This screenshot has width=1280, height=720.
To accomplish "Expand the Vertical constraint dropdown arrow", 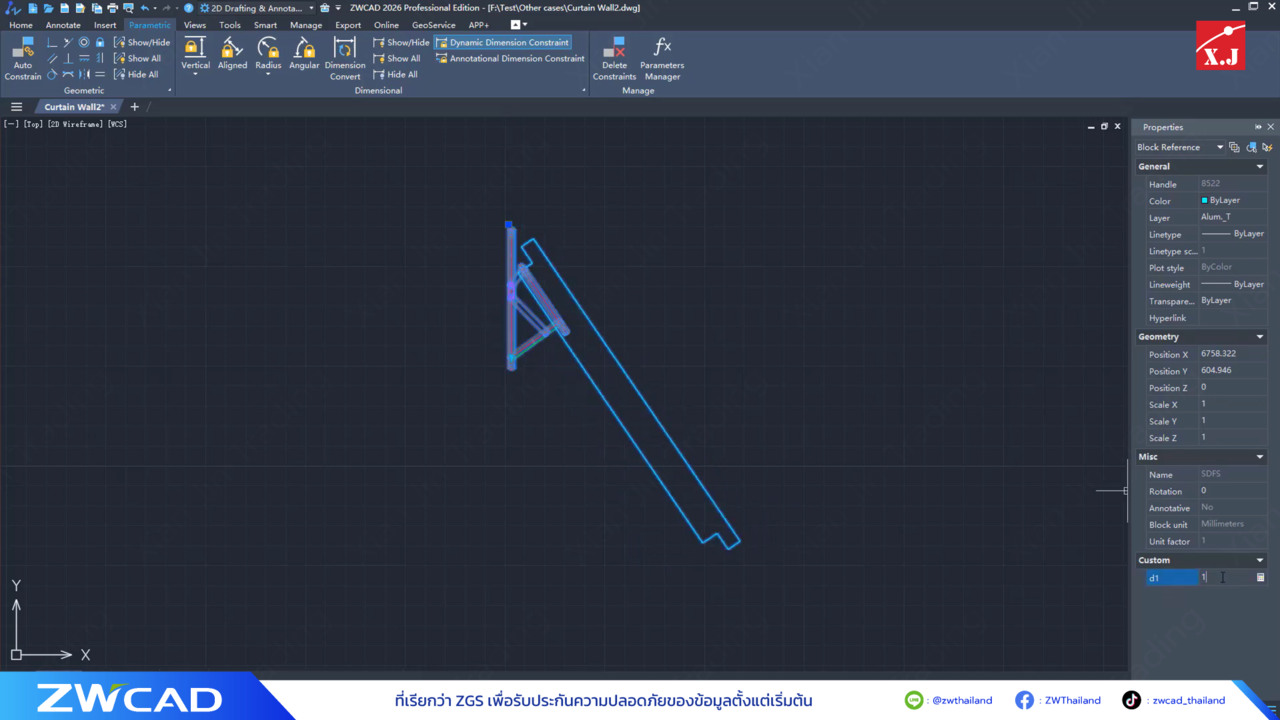I will click(x=195, y=75).
